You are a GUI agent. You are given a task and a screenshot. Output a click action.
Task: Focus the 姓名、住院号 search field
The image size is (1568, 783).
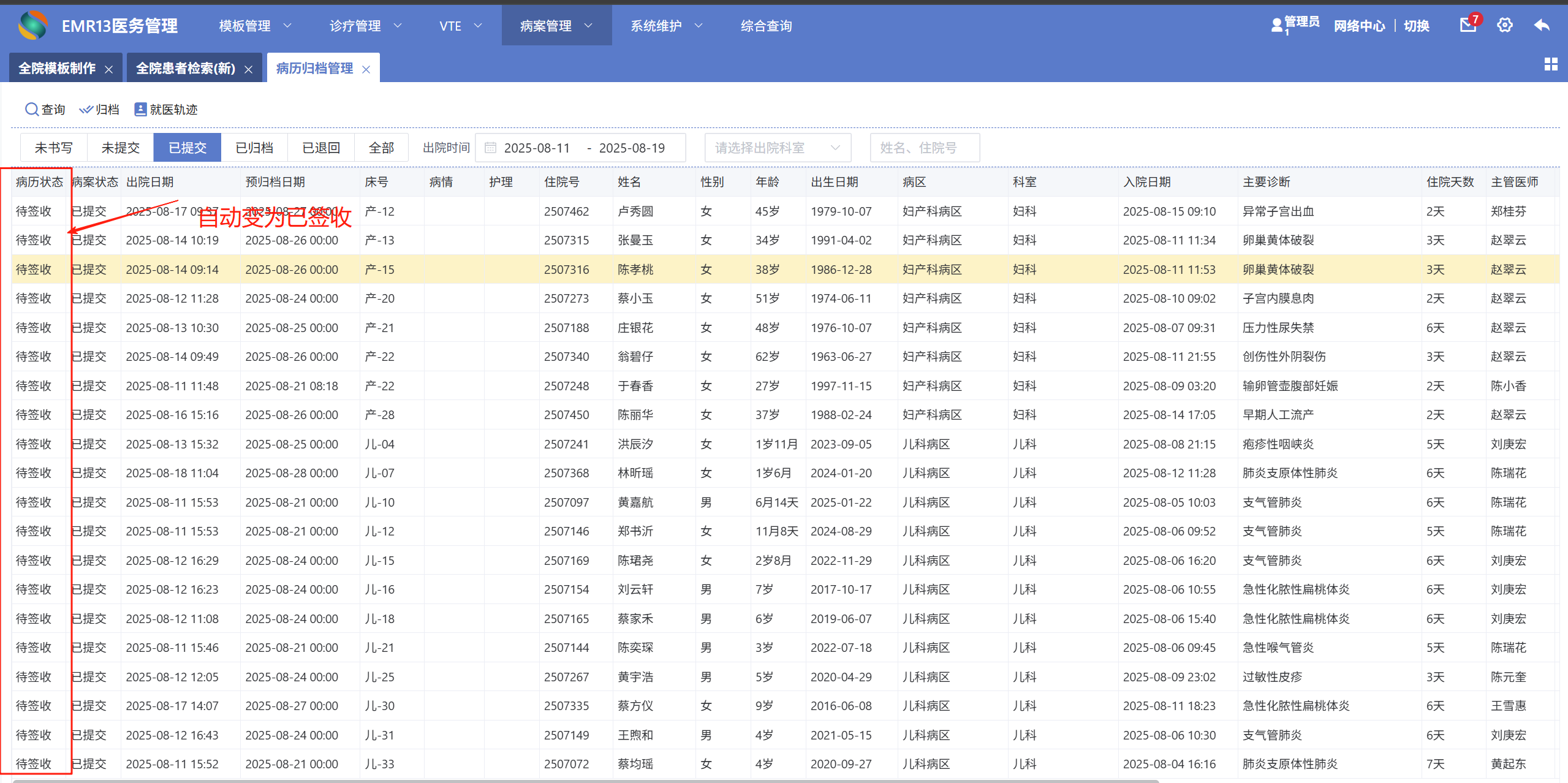(924, 148)
